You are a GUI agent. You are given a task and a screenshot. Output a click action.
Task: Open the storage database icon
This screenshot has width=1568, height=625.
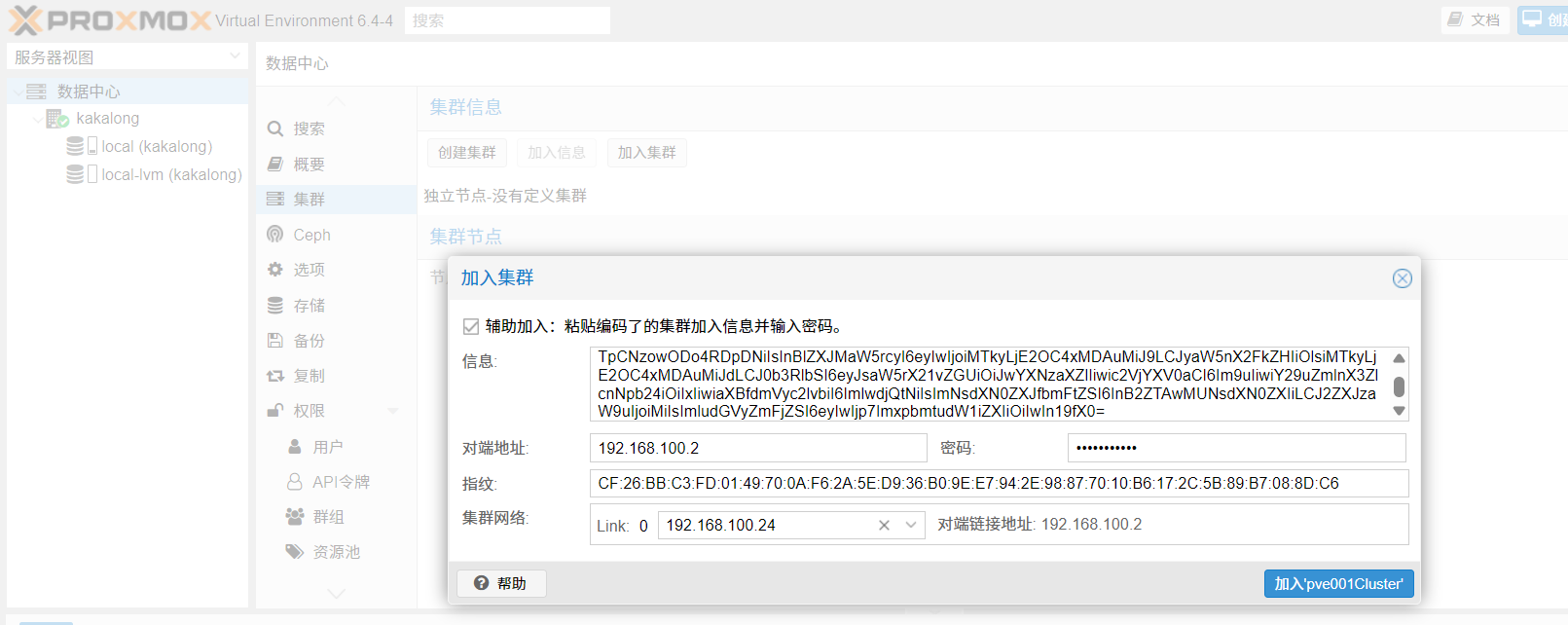point(275,306)
